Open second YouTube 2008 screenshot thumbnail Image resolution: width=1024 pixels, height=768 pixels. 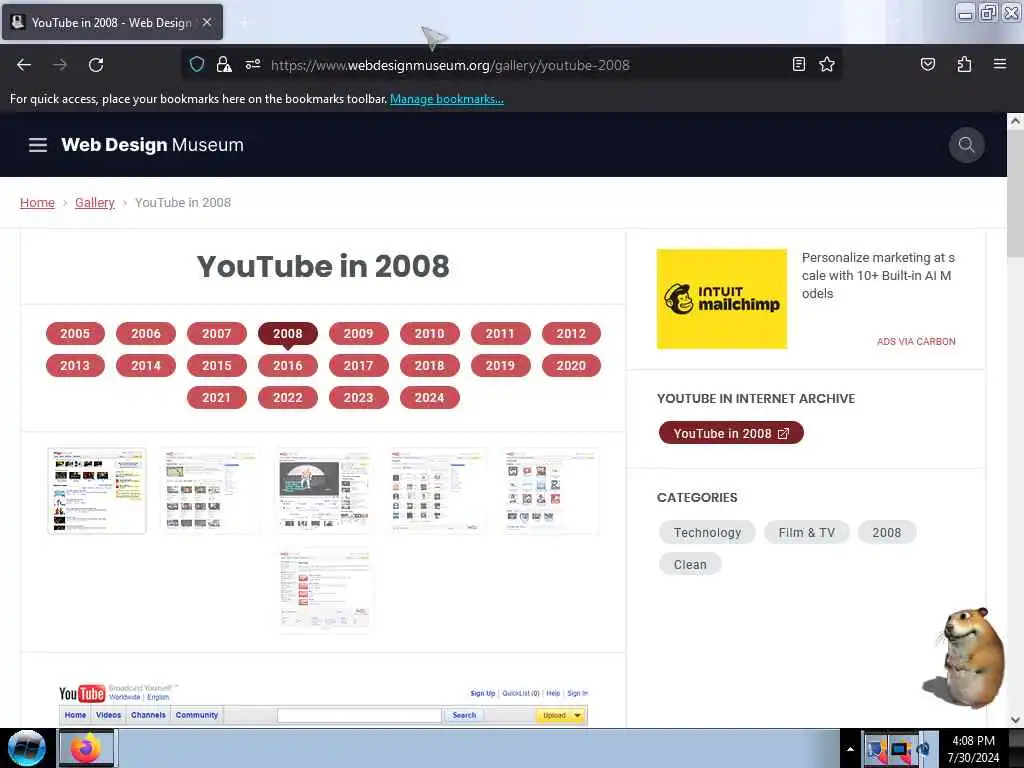pyautogui.click(x=210, y=490)
